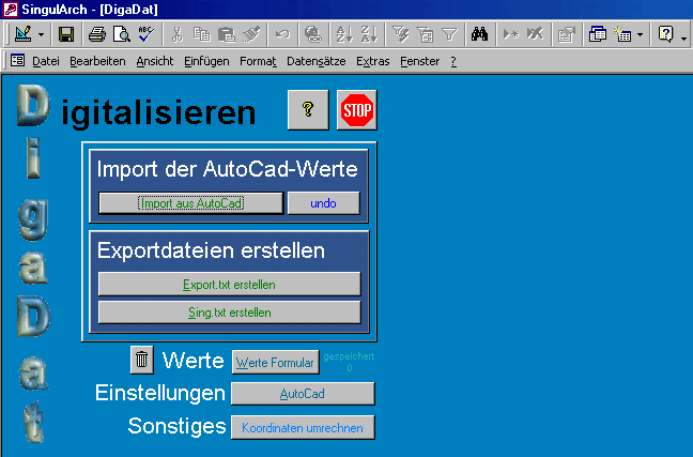Screen dimensions: 693x457
Task: Click the Save disk icon in toolbar
Action: tap(66, 35)
